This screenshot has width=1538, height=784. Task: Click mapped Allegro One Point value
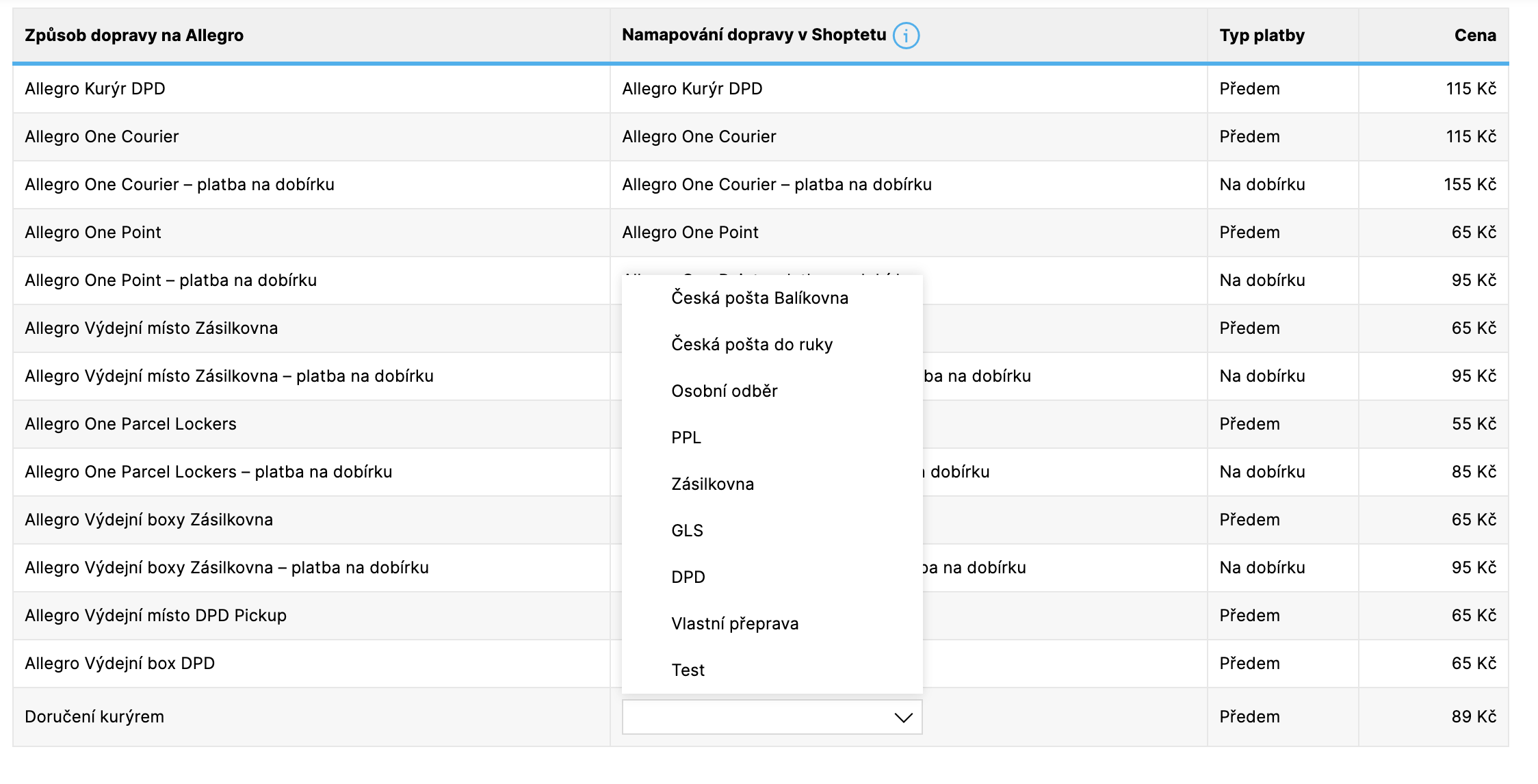pyautogui.click(x=690, y=233)
